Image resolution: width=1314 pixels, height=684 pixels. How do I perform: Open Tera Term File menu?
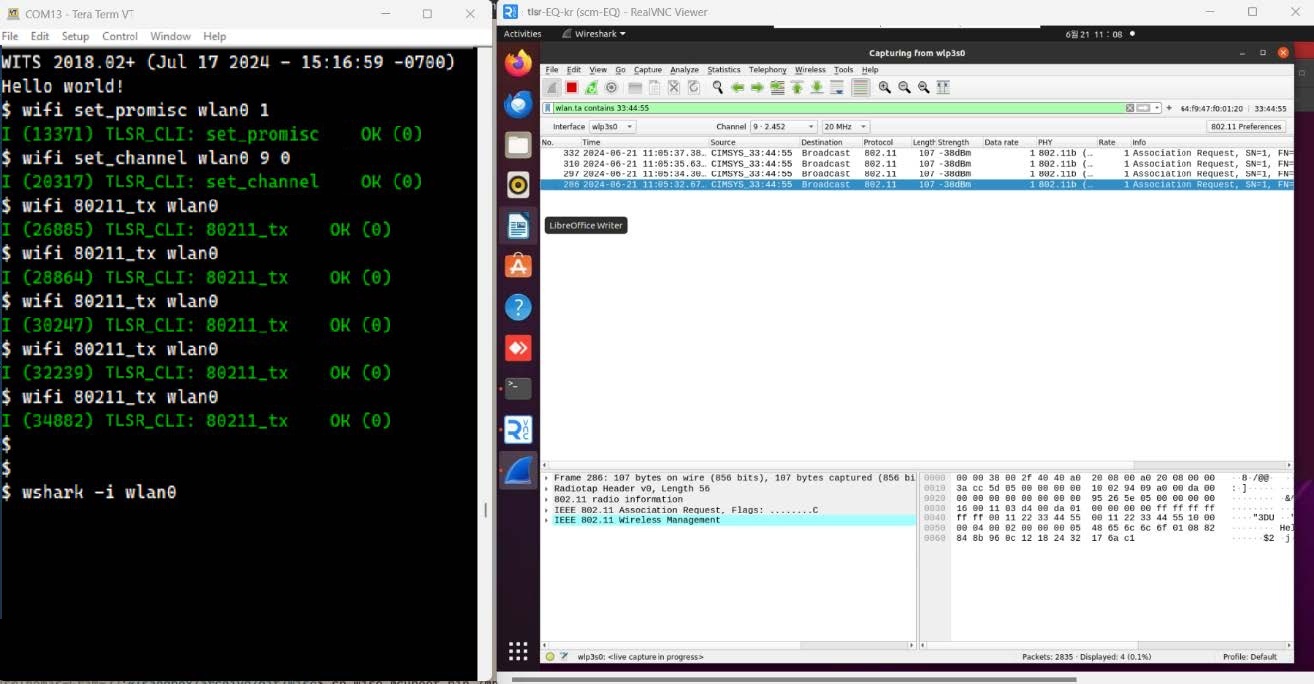tap(10, 36)
